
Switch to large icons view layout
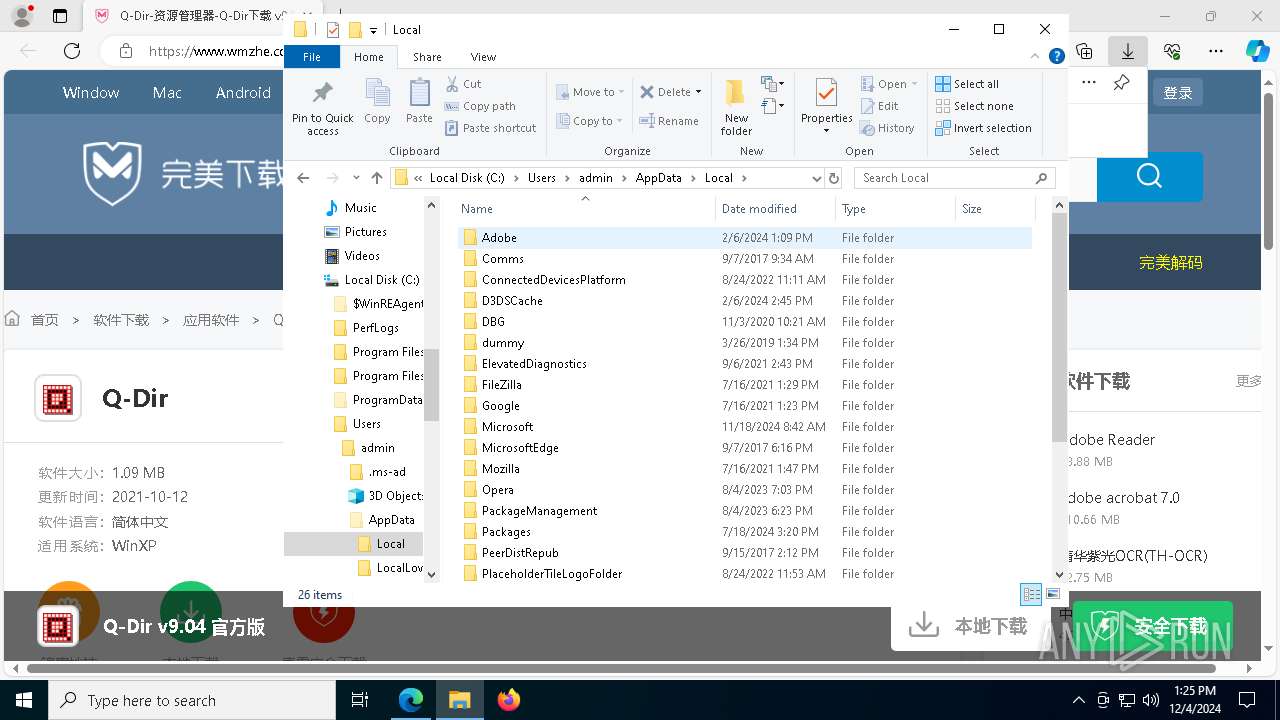point(1053,594)
